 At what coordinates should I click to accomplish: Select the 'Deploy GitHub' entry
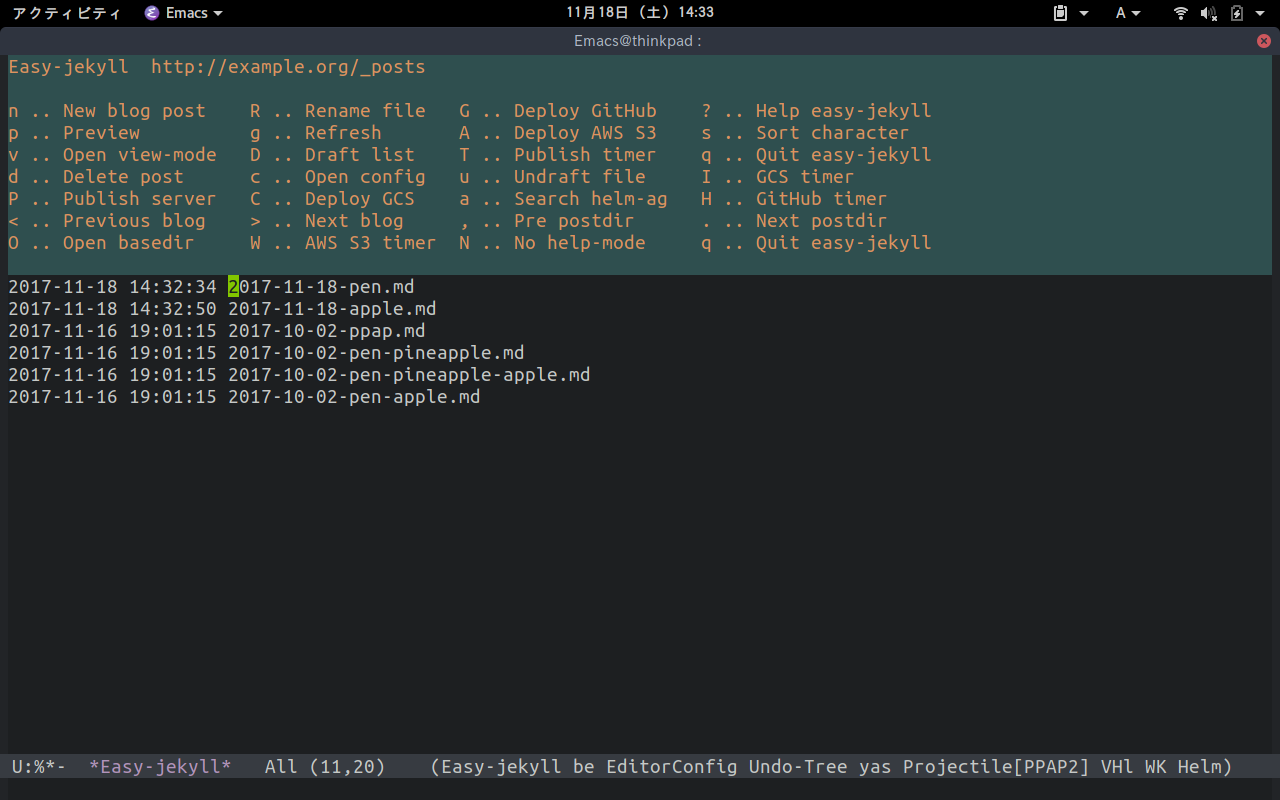point(585,111)
